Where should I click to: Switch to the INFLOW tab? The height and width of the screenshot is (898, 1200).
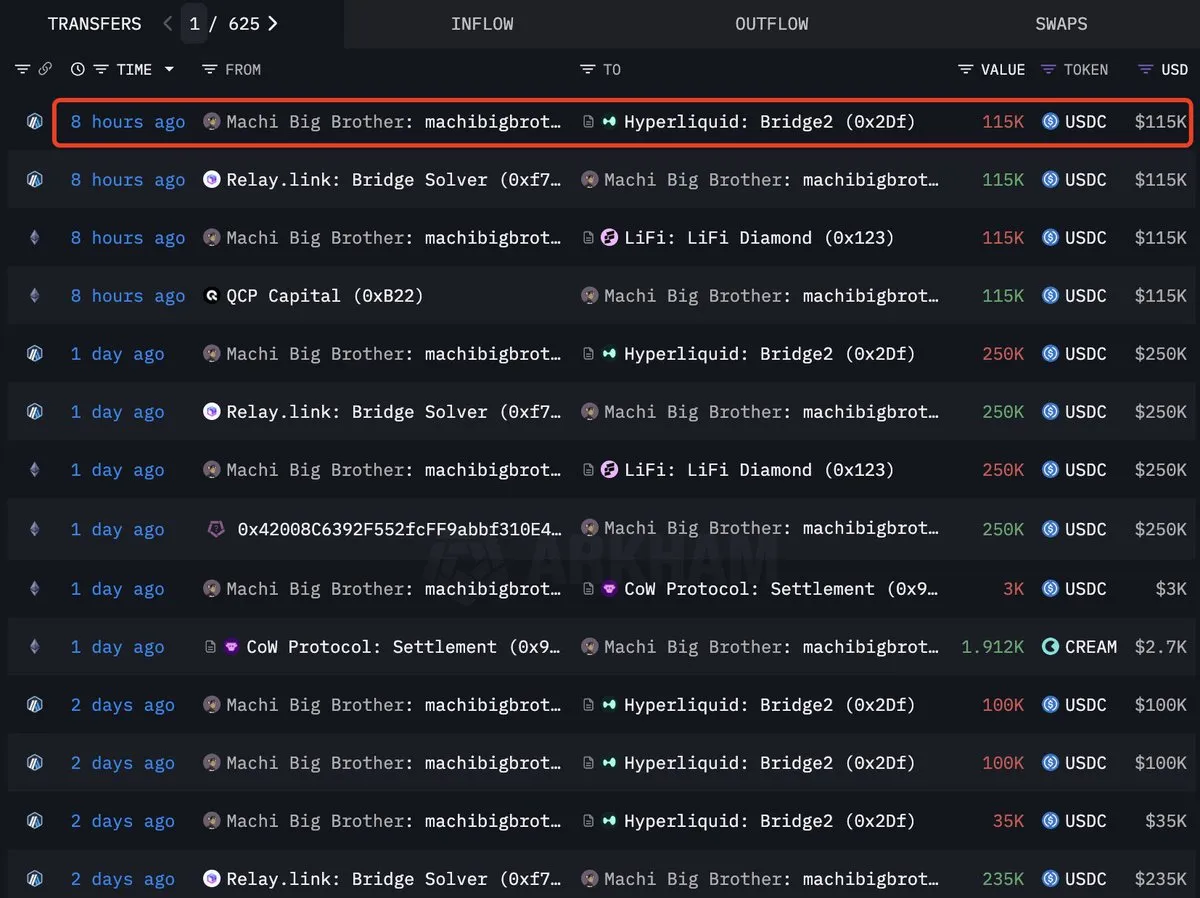(482, 24)
